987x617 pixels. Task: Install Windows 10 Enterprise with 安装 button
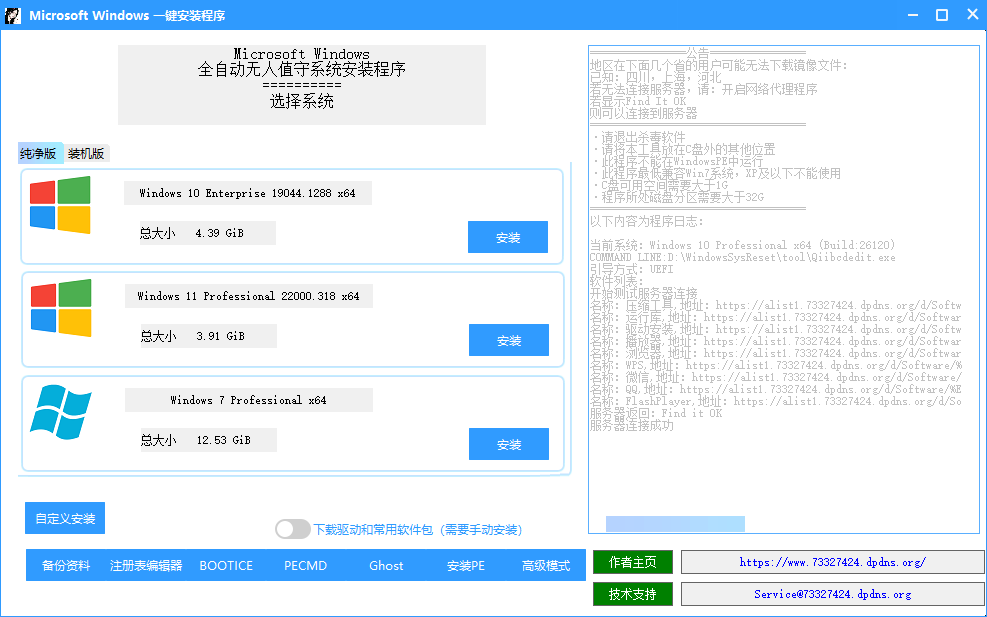tap(508, 237)
